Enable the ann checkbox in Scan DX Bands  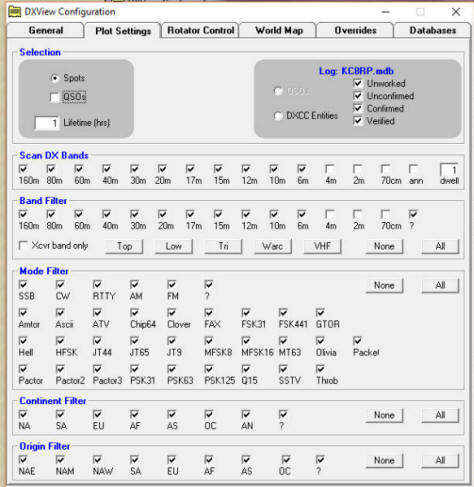pos(414,168)
